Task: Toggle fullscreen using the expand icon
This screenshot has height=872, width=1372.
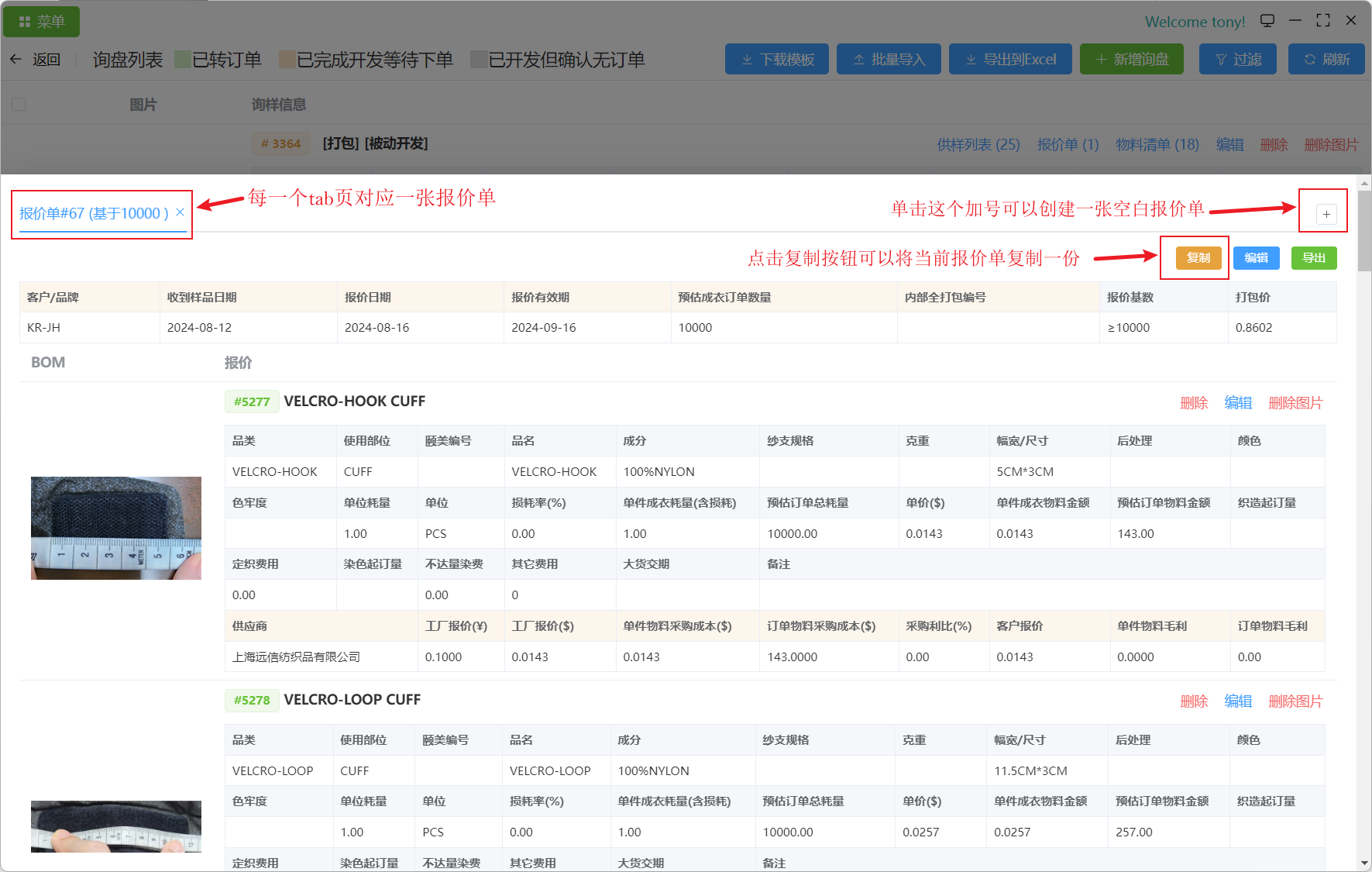Action: point(1323,21)
